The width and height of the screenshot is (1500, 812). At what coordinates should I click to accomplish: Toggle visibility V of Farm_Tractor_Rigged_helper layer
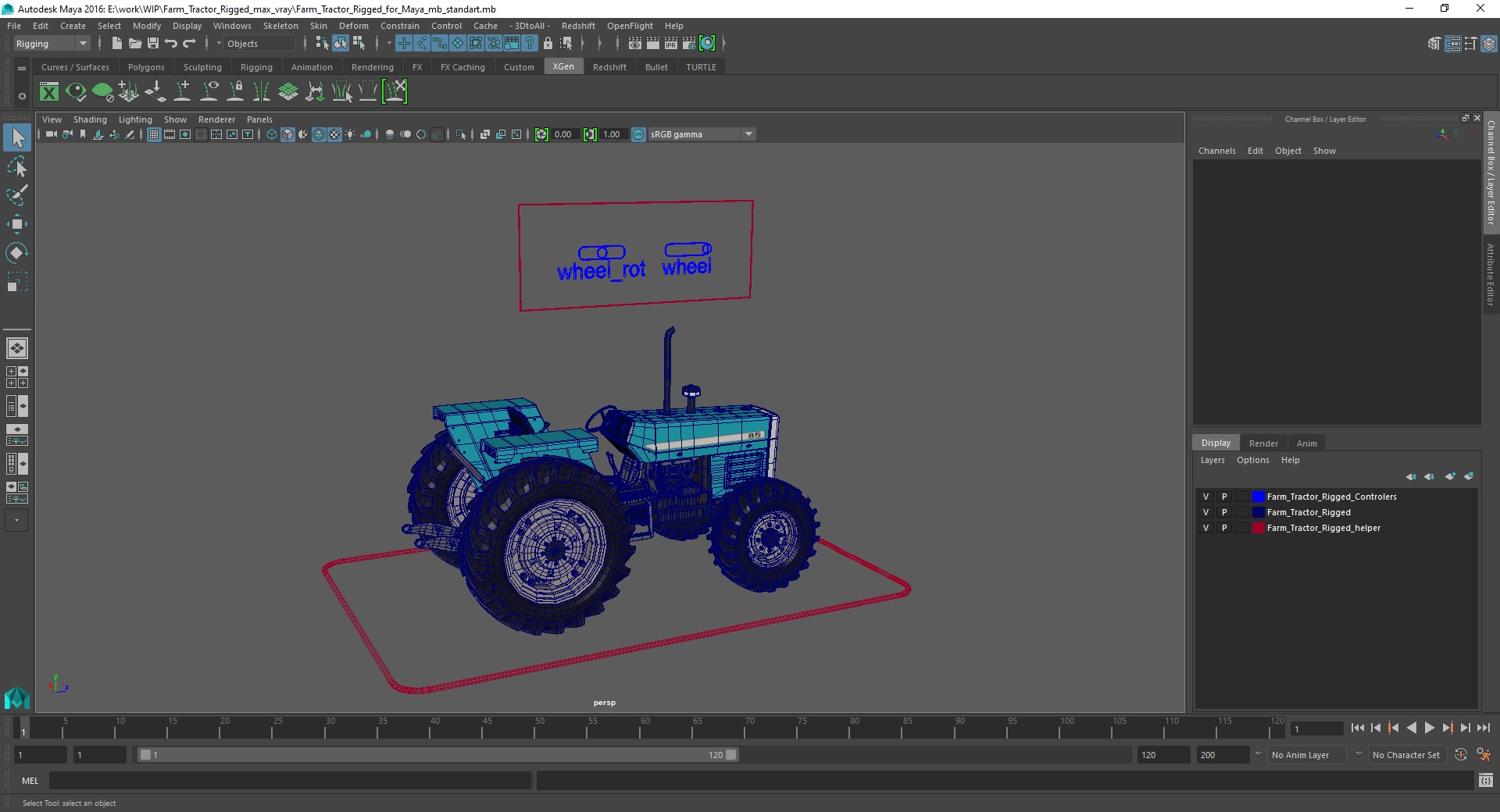click(x=1205, y=528)
